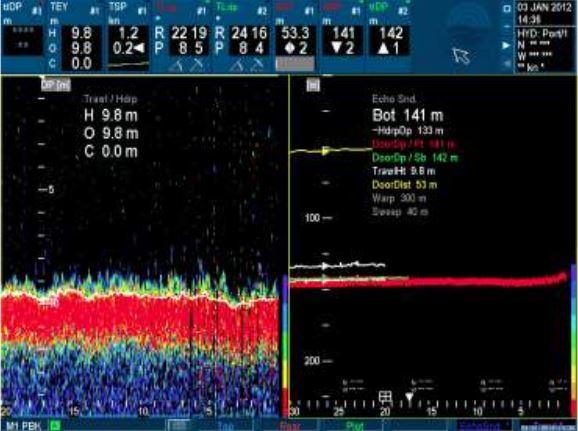Click the small square window icon beside the date
The width and height of the screenshot is (578, 431).
pos(507,9)
